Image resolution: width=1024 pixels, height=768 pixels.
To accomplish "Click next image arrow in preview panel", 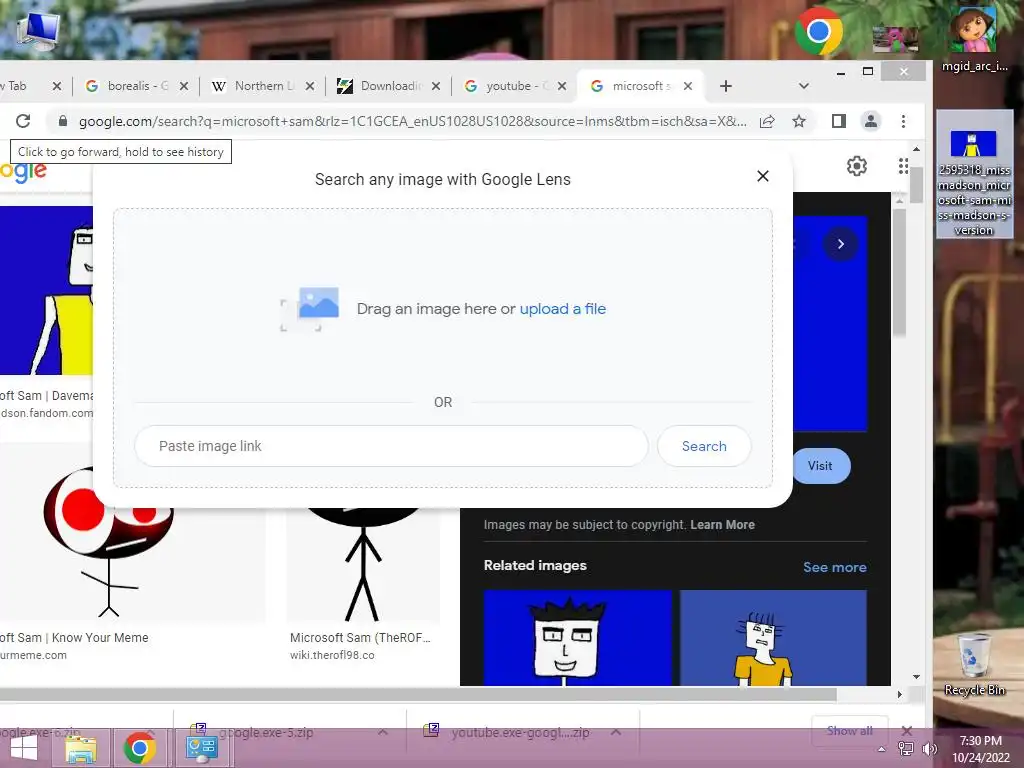I will coord(840,244).
